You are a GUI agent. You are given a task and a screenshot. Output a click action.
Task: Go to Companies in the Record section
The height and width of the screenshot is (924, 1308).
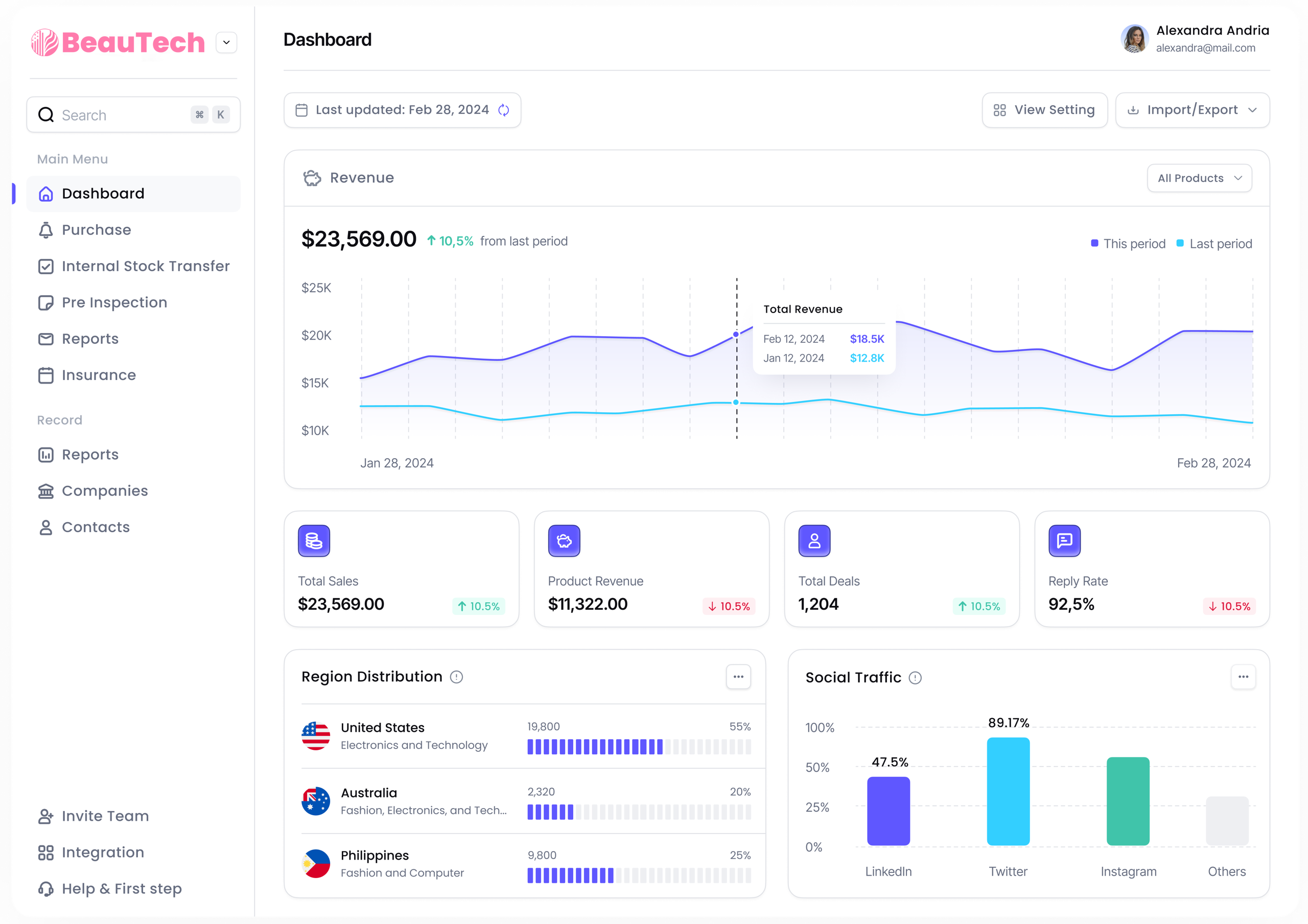click(105, 490)
